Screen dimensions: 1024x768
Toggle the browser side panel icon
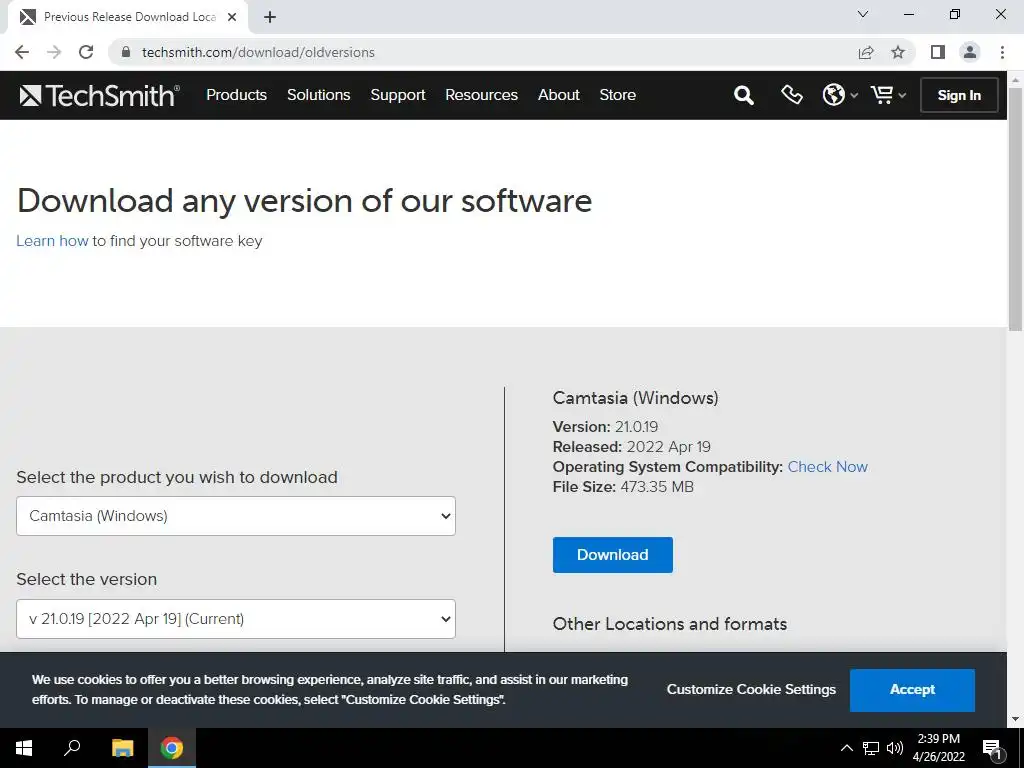click(938, 52)
